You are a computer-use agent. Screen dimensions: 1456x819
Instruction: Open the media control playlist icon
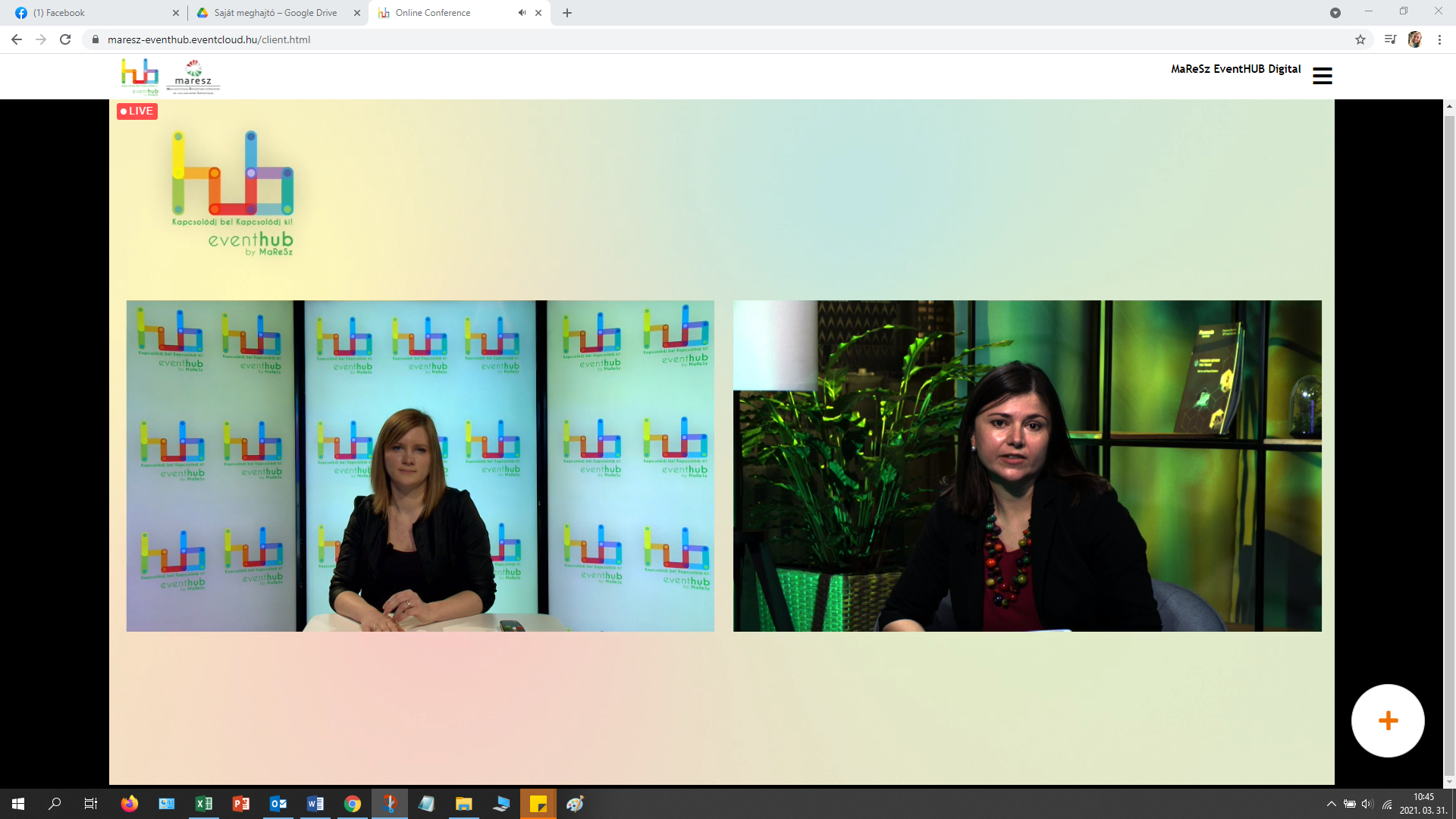[1390, 39]
